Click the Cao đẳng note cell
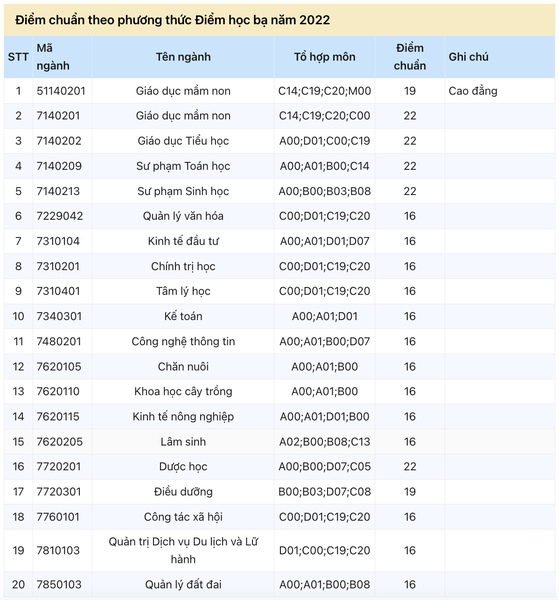 473,91
